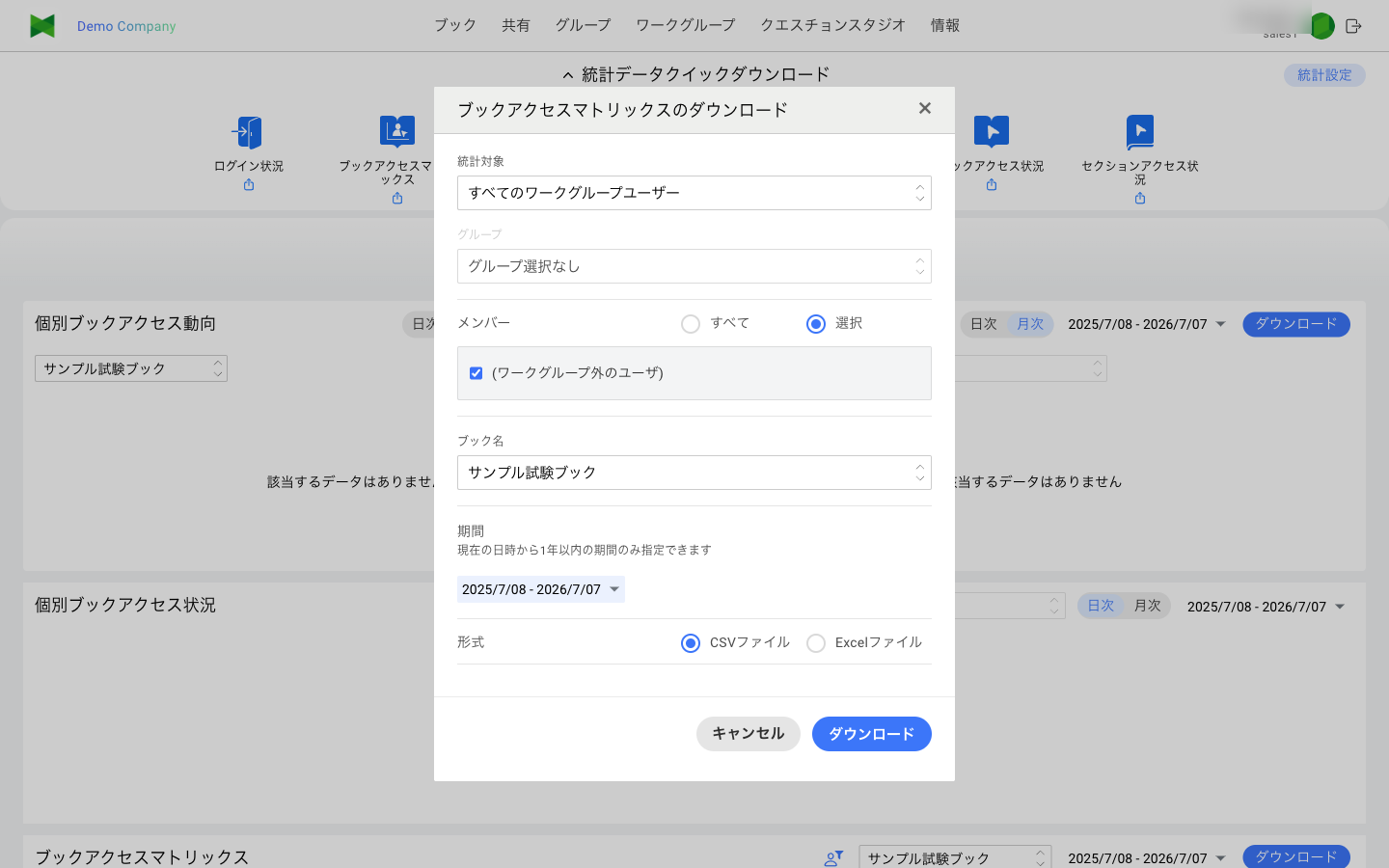
Task: Open the ブック menu
Action: 455,25
